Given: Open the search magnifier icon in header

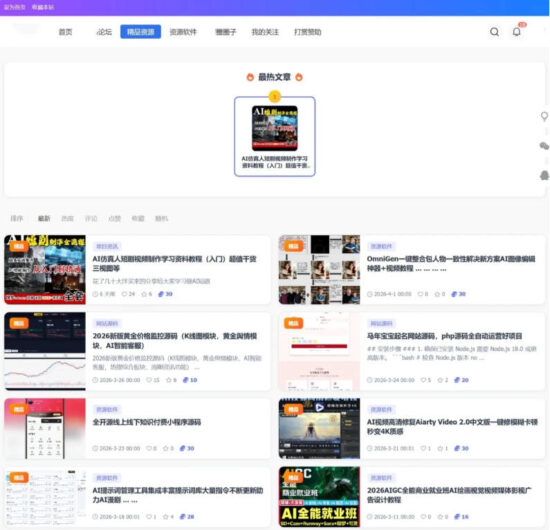Looking at the screenshot, I should click(494, 32).
